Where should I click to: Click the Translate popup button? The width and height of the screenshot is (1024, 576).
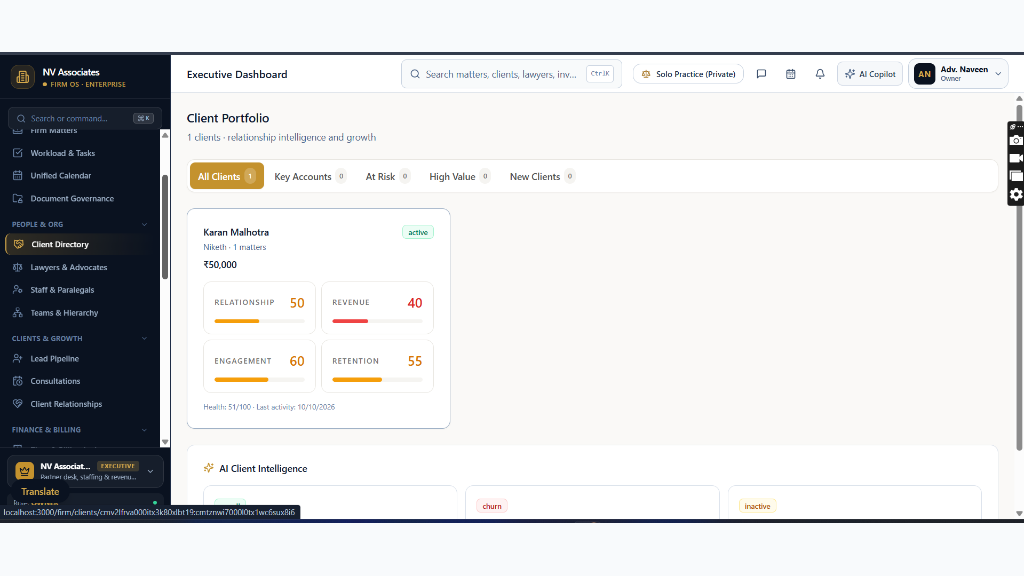click(x=40, y=492)
